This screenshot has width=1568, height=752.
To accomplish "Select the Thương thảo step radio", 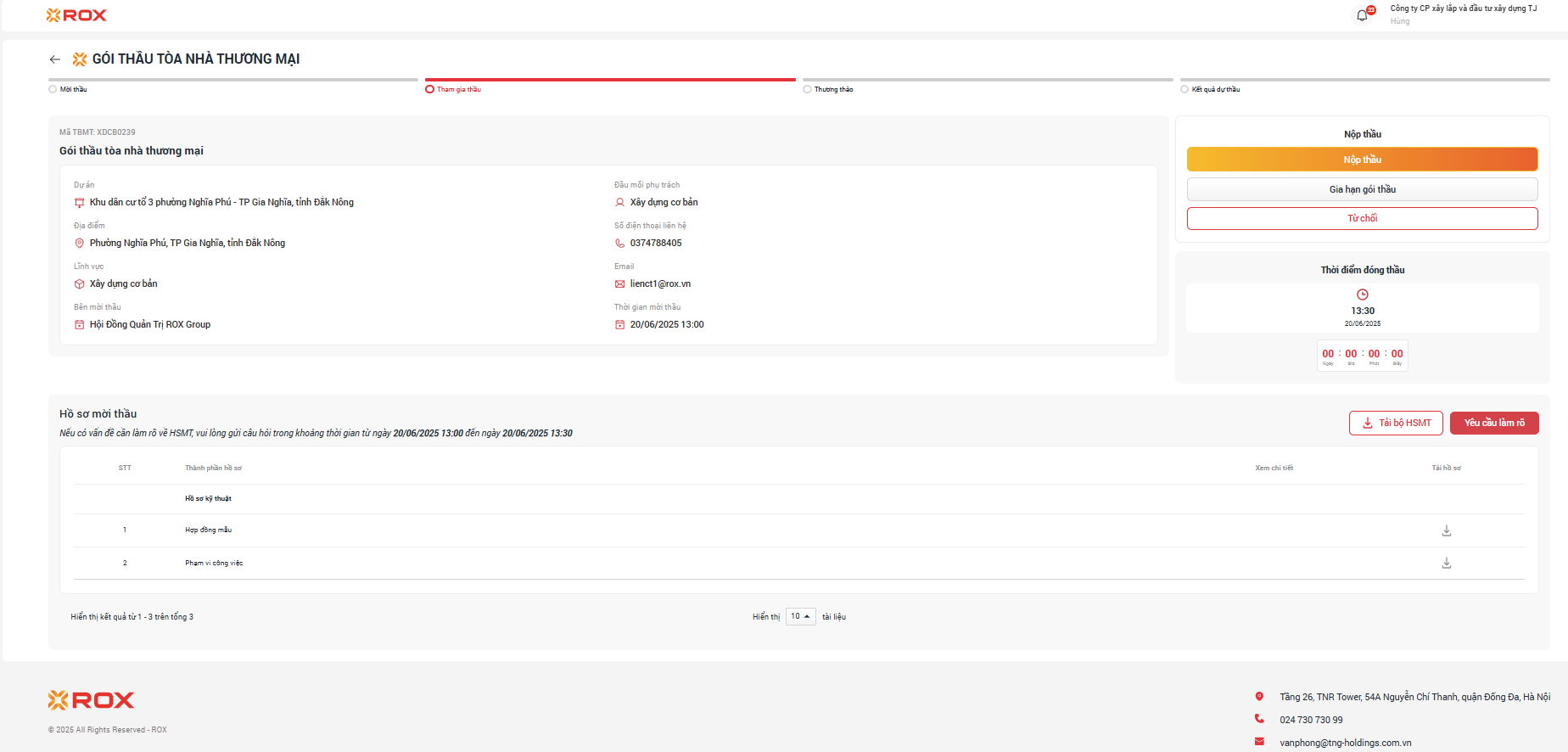I will (x=807, y=89).
